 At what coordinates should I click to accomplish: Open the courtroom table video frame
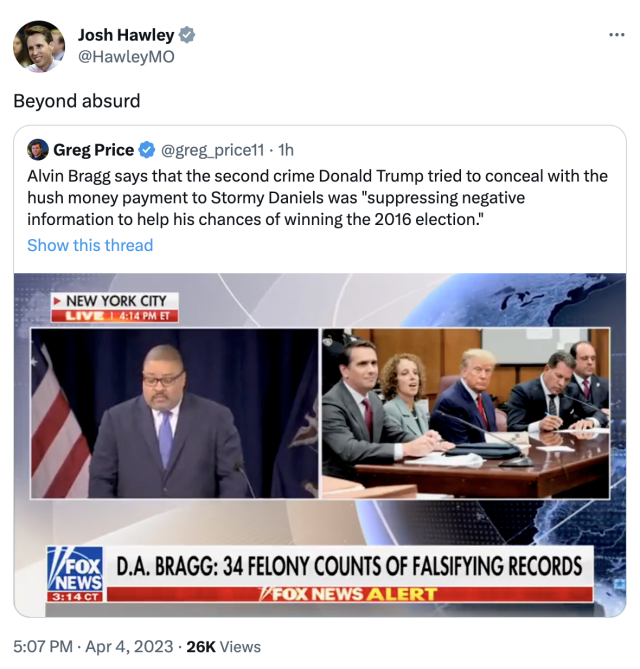(466, 413)
